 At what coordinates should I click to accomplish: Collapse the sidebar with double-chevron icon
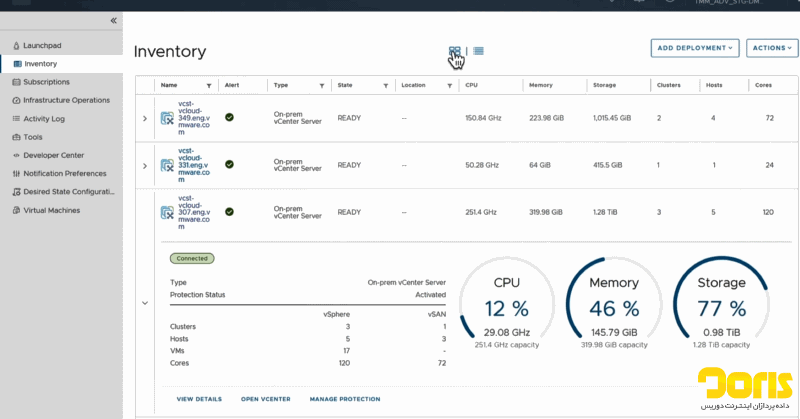point(113,20)
